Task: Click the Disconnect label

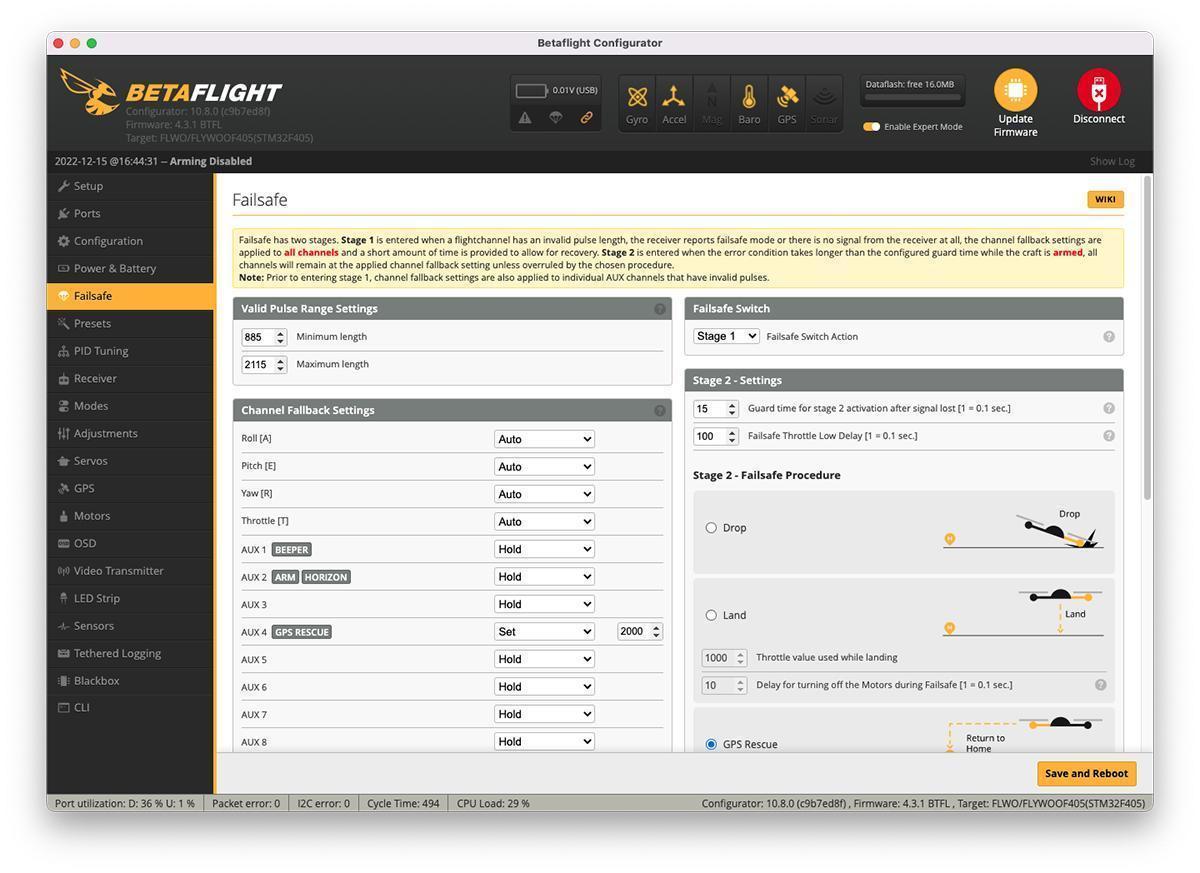Action: (x=1099, y=119)
